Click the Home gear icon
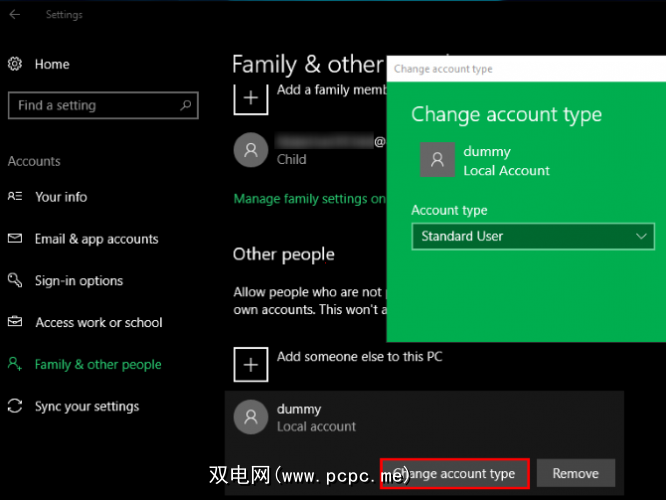The width and height of the screenshot is (666, 500). pyautogui.click(x=15, y=64)
